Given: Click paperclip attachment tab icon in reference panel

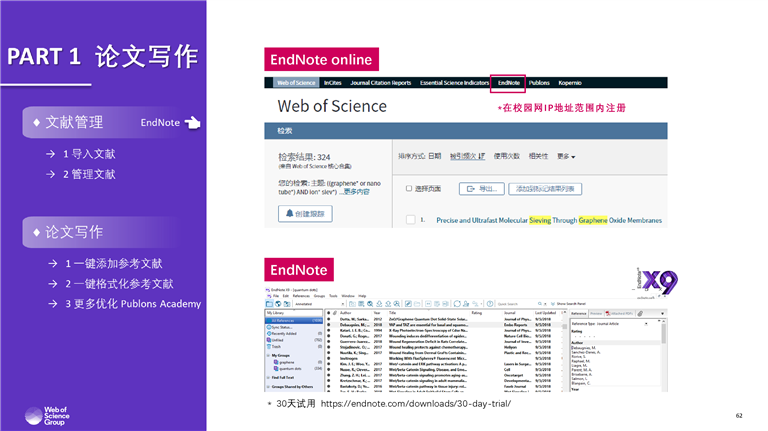Looking at the screenshot, I should click(640, 313).
